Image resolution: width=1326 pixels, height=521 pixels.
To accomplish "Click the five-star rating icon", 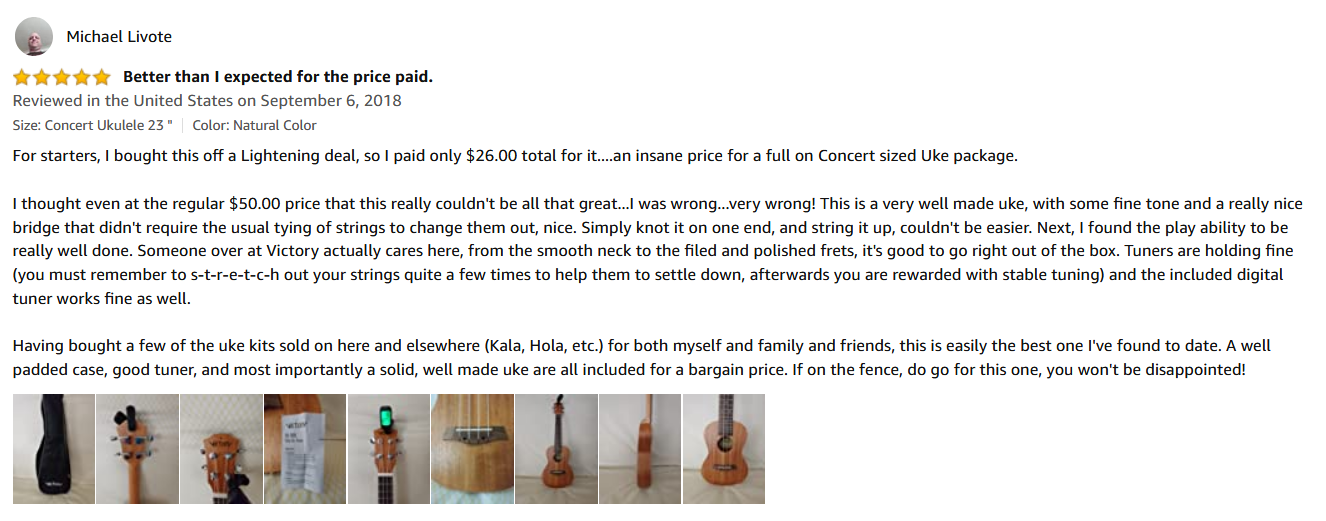I will (x=62, y=77).
